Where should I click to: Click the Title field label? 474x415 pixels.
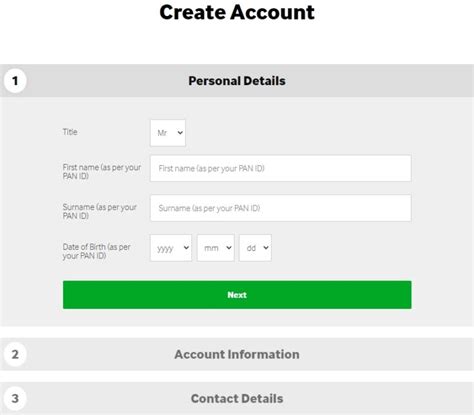[x=70, y=132]
